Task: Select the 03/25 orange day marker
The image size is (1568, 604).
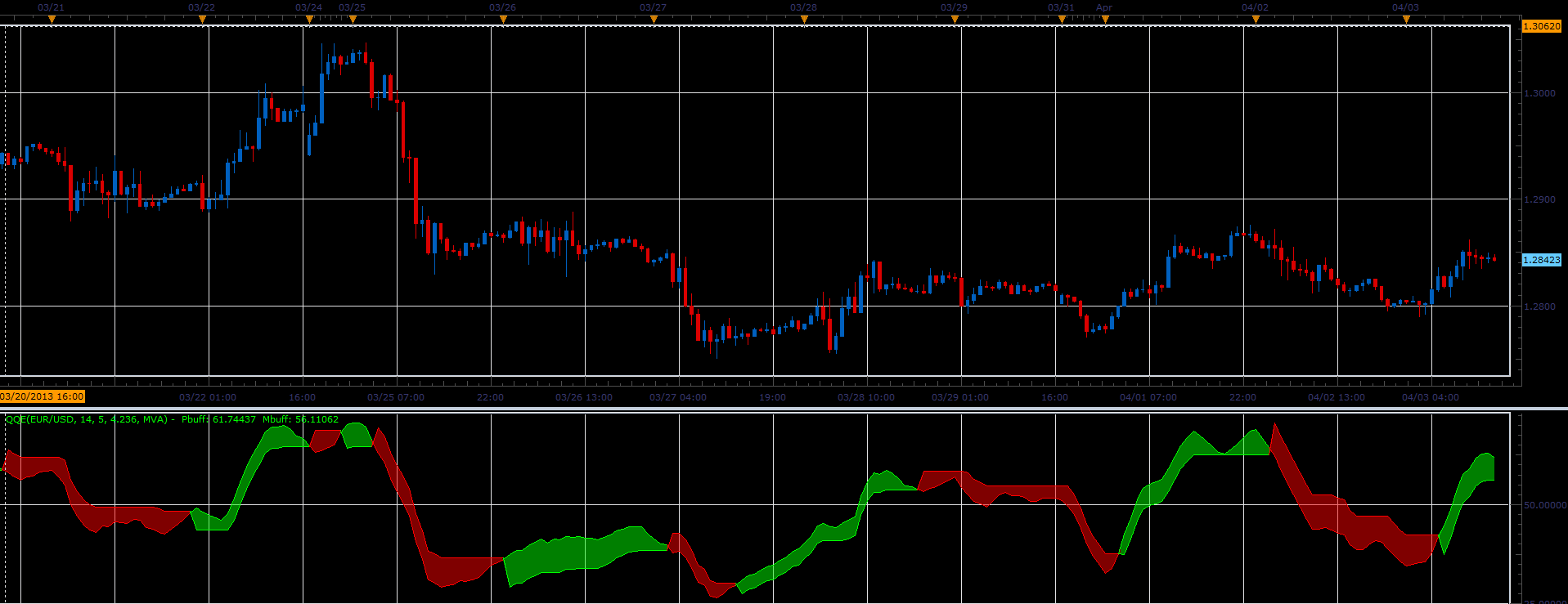Action: click(353, 20)
